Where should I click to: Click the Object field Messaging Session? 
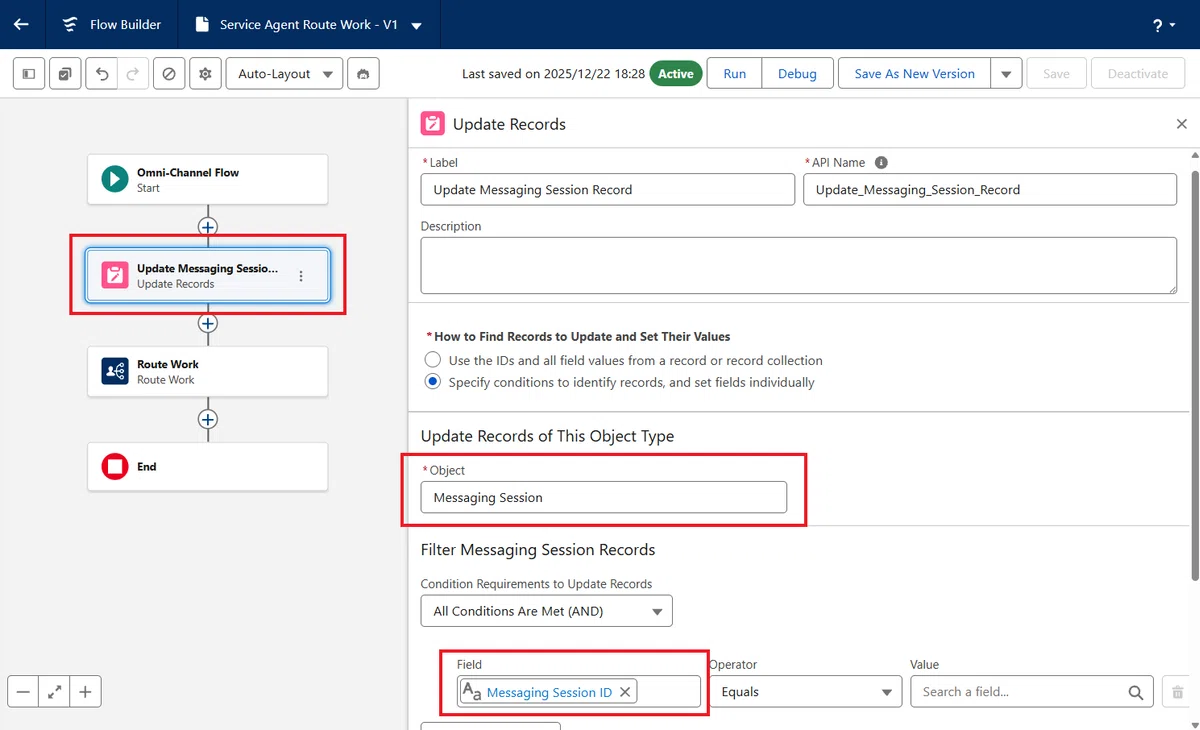[x=604, y=497]
